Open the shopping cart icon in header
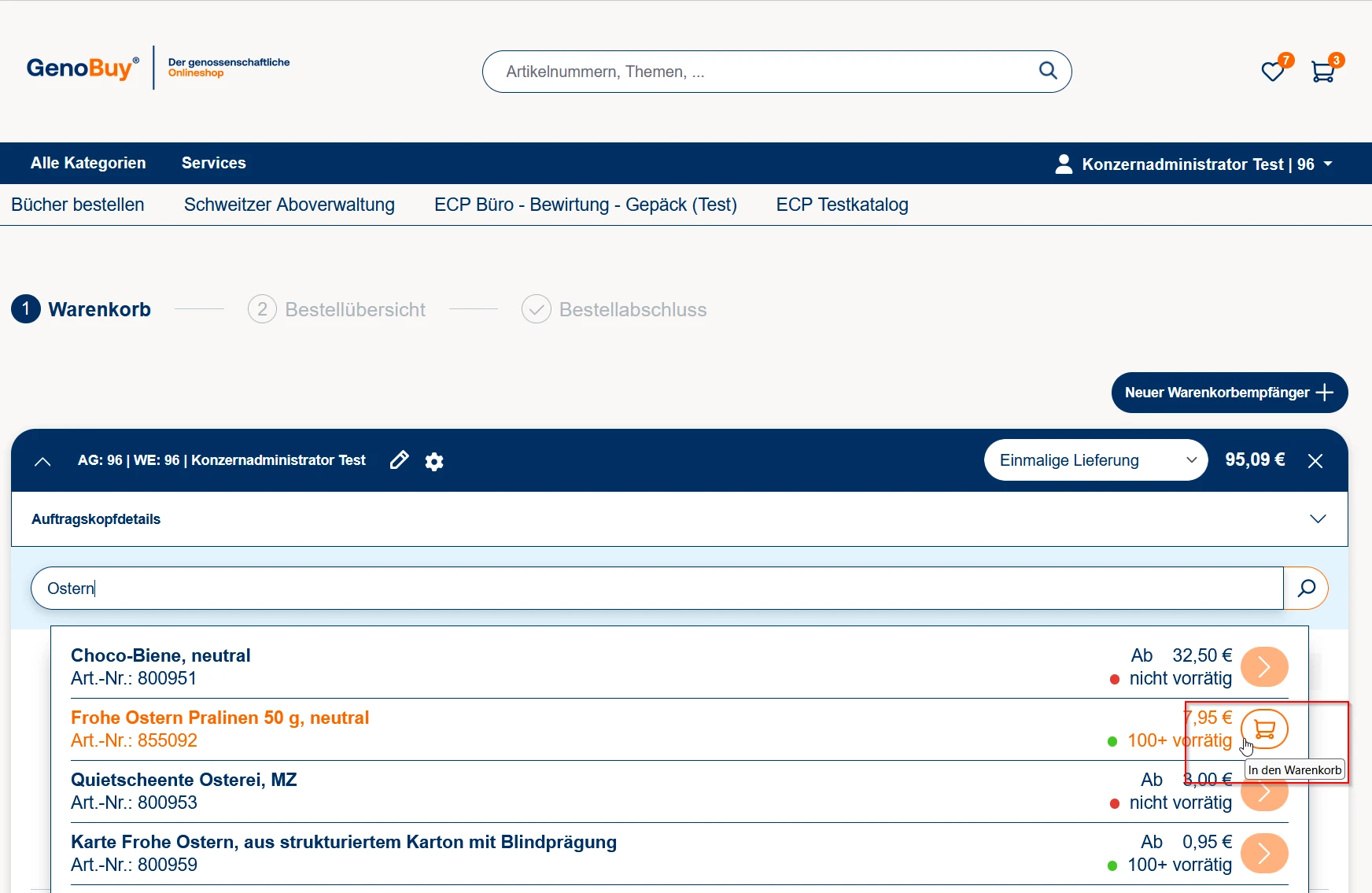 (x=1323, y=72)
